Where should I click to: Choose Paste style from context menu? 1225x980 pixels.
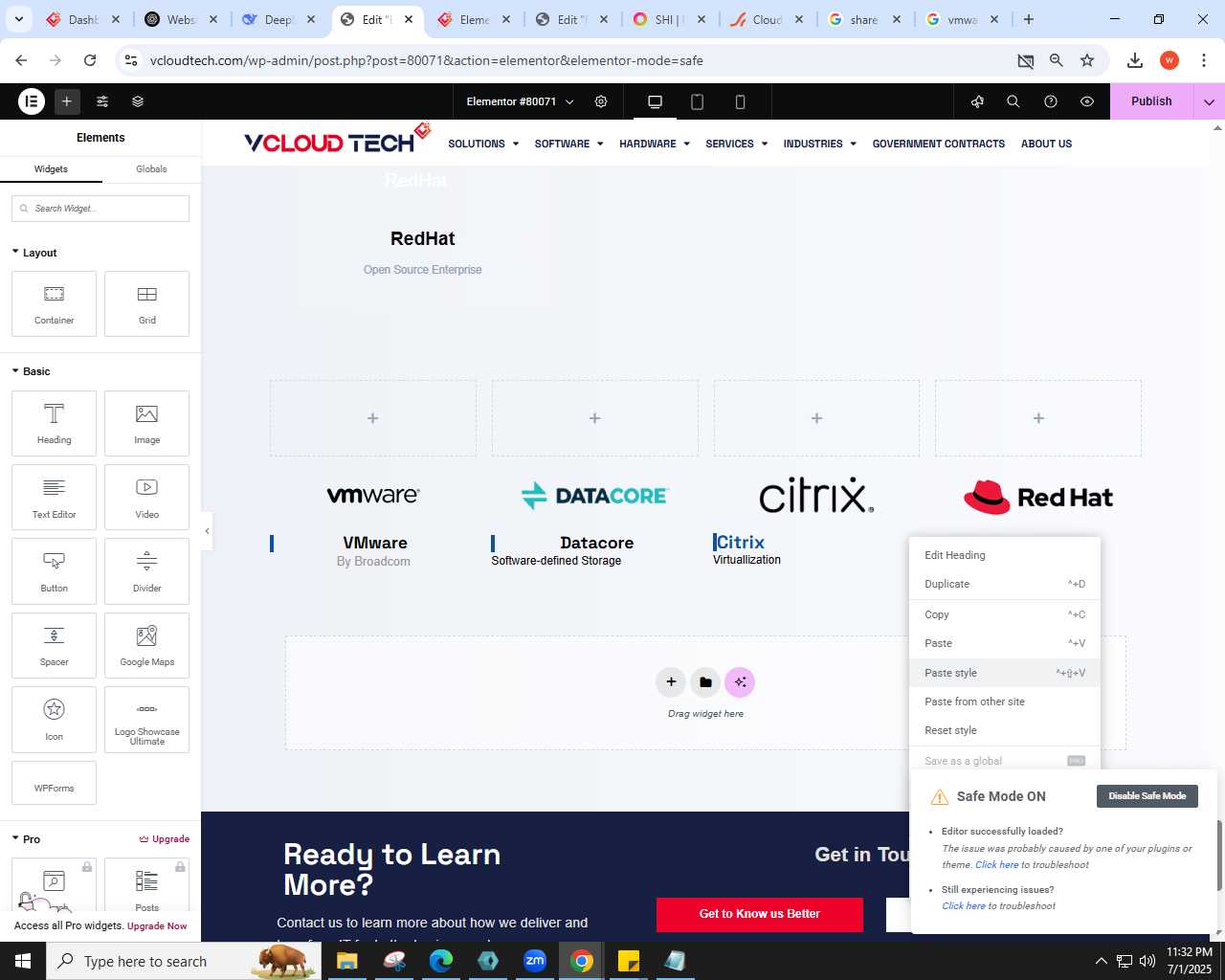pyautogui.click(x=1005, y=673)
